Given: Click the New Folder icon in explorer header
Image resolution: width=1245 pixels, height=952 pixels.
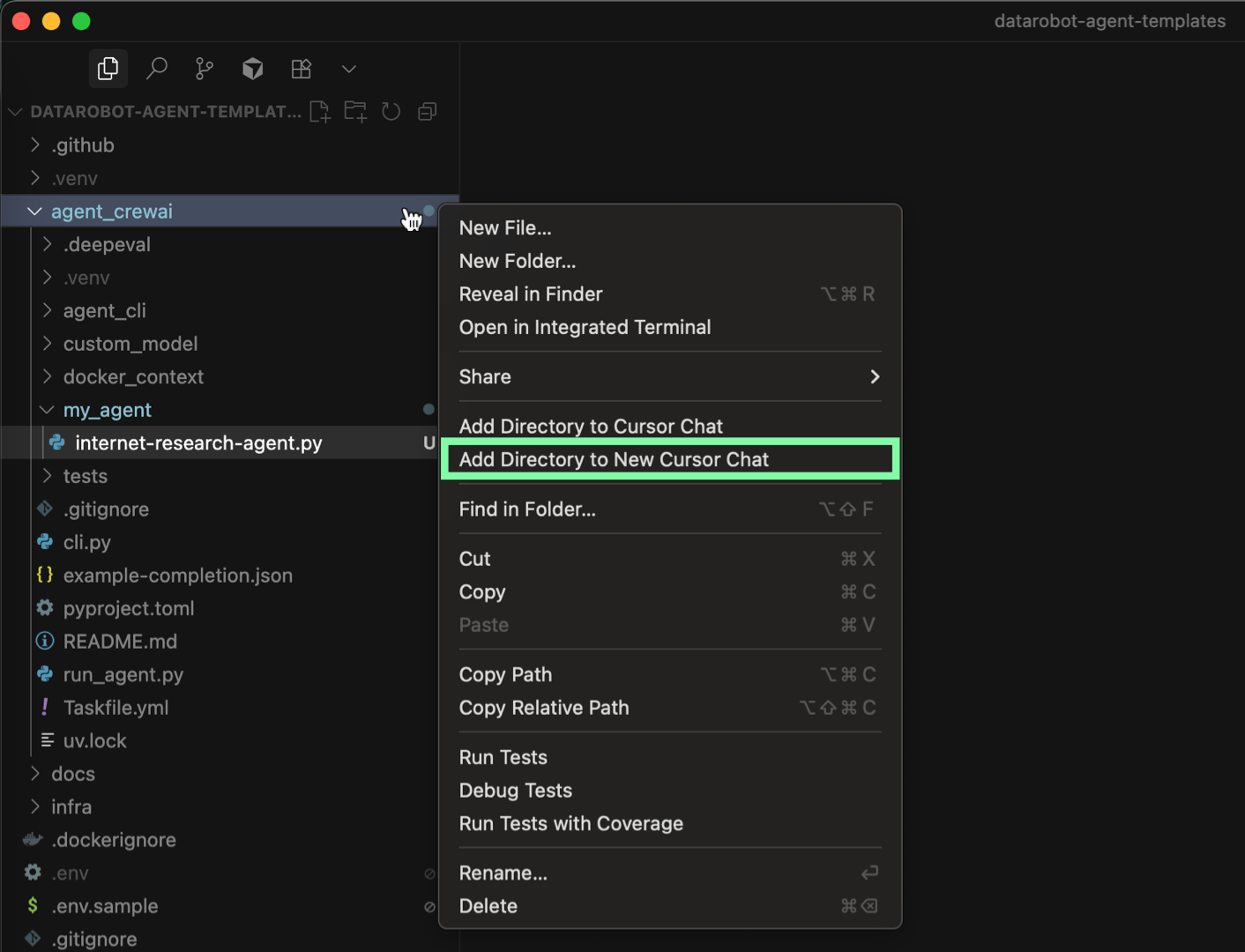Looking at the screenshot, I should point(355,112).
